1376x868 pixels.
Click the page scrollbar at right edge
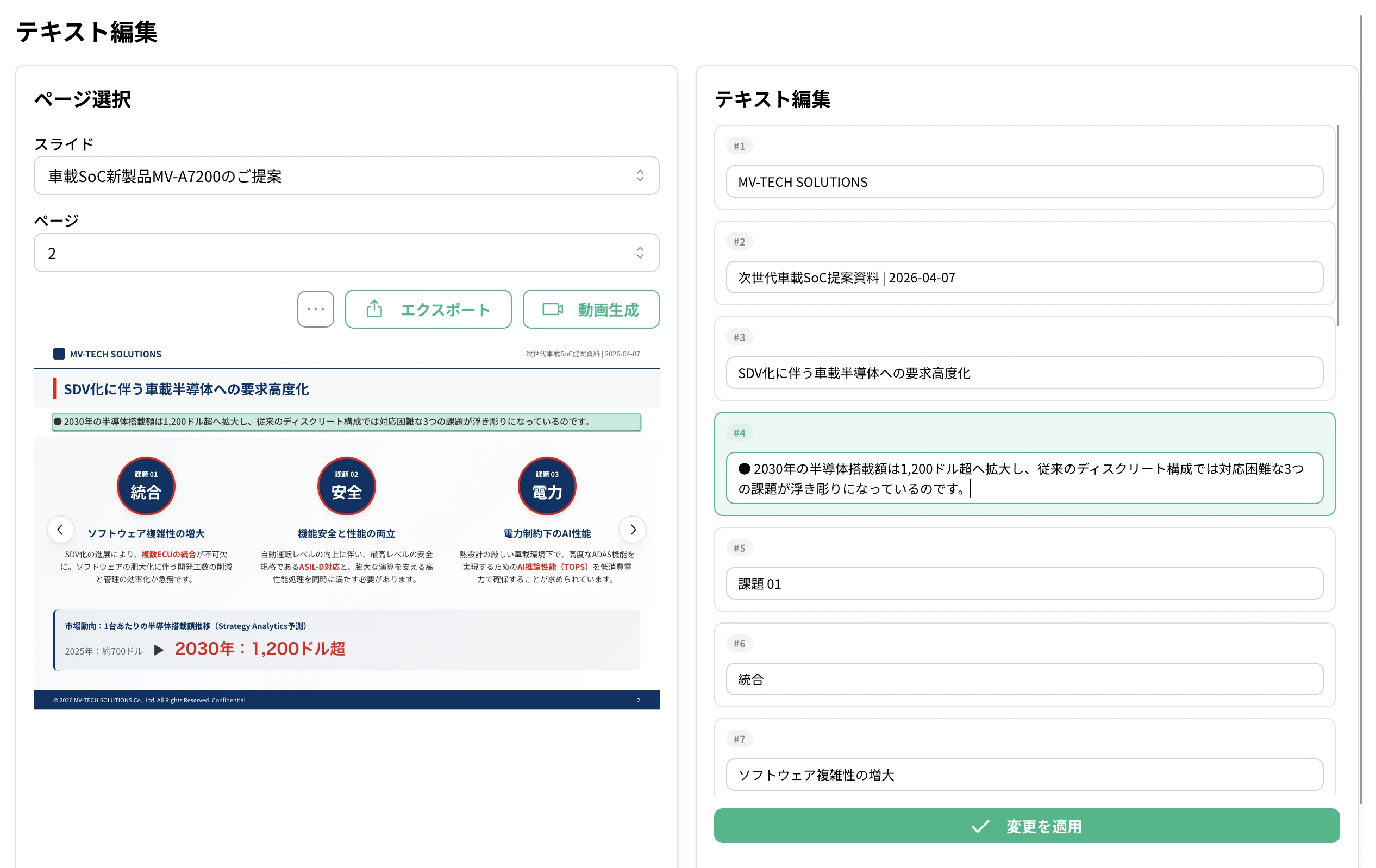pos(1362,409)
